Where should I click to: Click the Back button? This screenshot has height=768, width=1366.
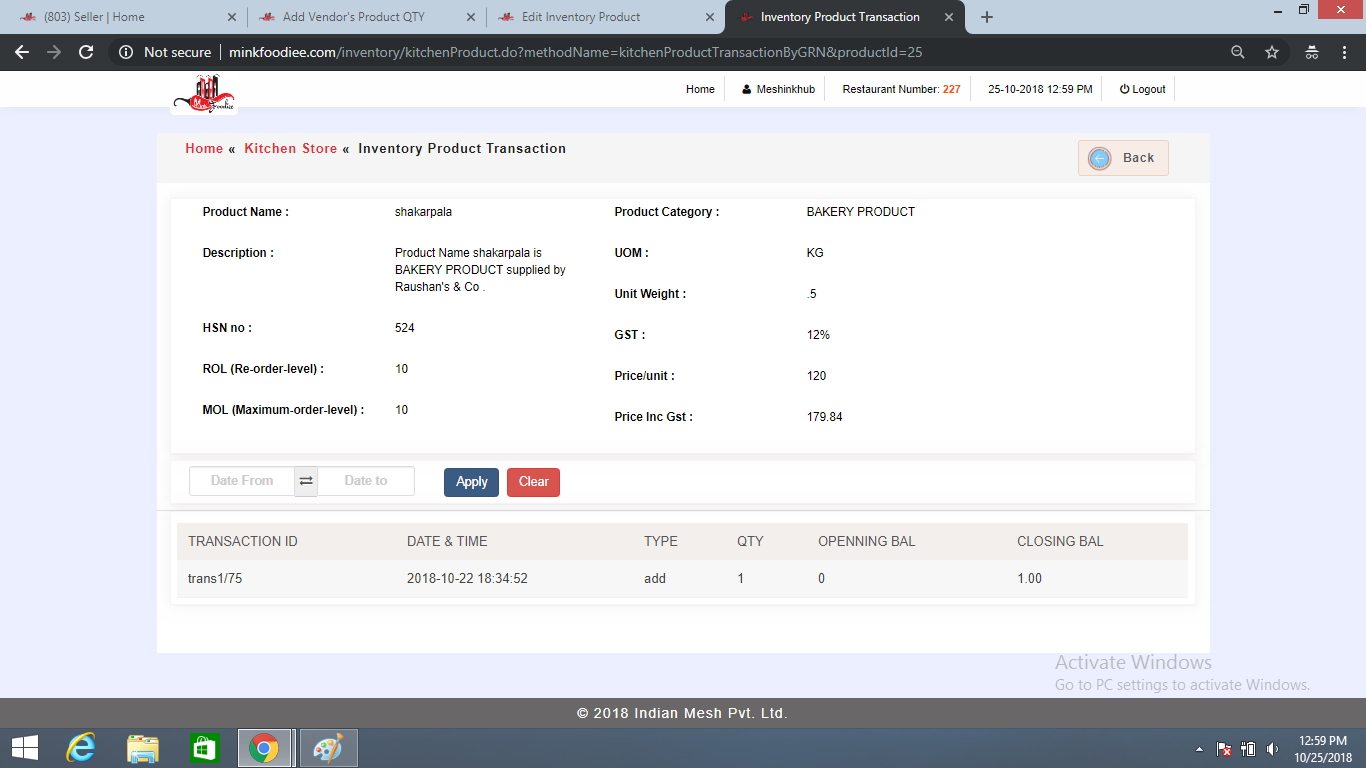(x=1123, y=158)
